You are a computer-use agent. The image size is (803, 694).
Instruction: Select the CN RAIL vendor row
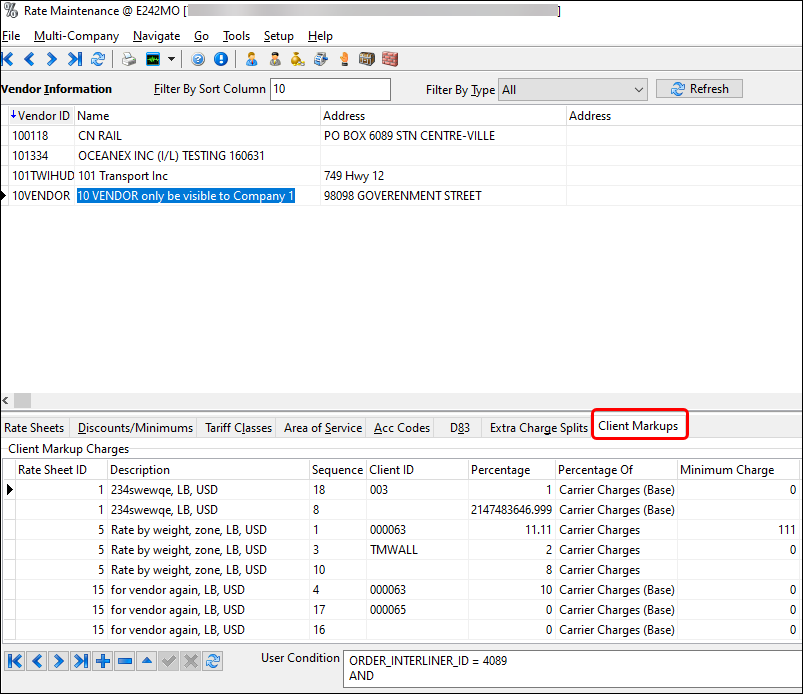(99, 135)
